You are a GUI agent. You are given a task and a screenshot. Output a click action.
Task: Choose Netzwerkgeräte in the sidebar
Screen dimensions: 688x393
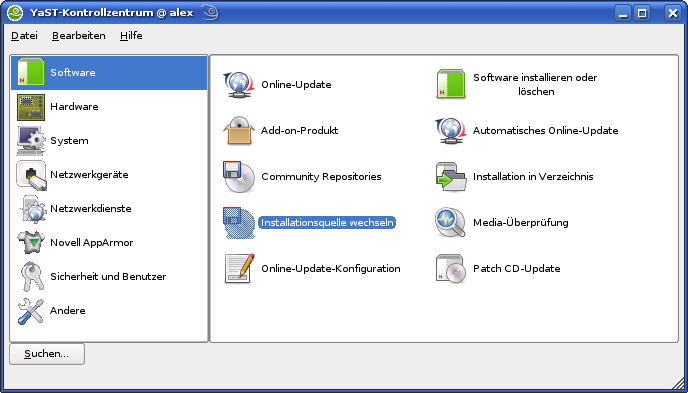point(109,175)
